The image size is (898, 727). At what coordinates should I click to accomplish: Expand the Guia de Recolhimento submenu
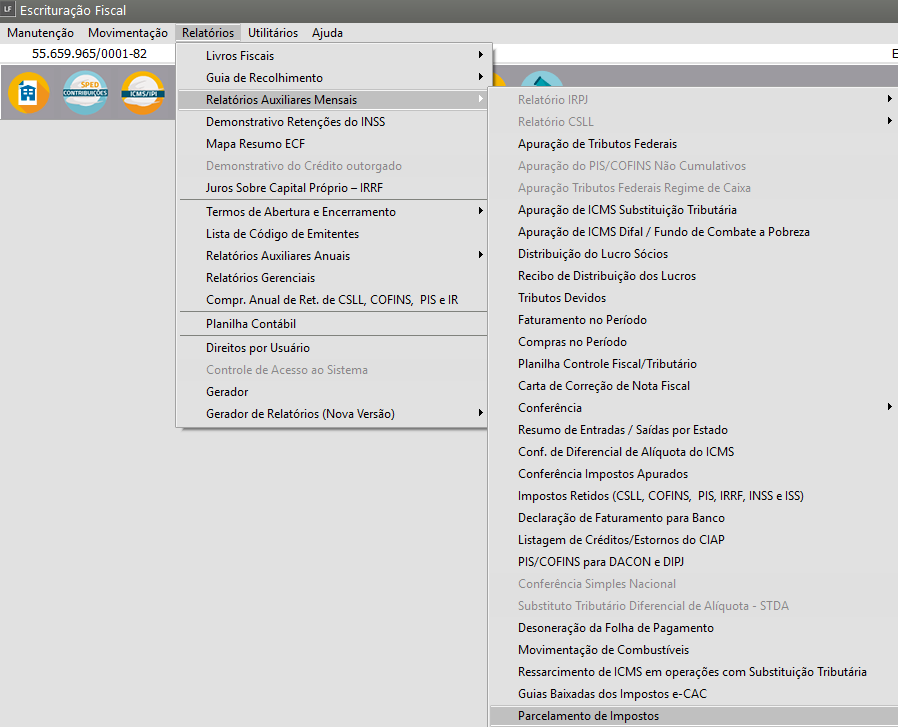point(264,78)
